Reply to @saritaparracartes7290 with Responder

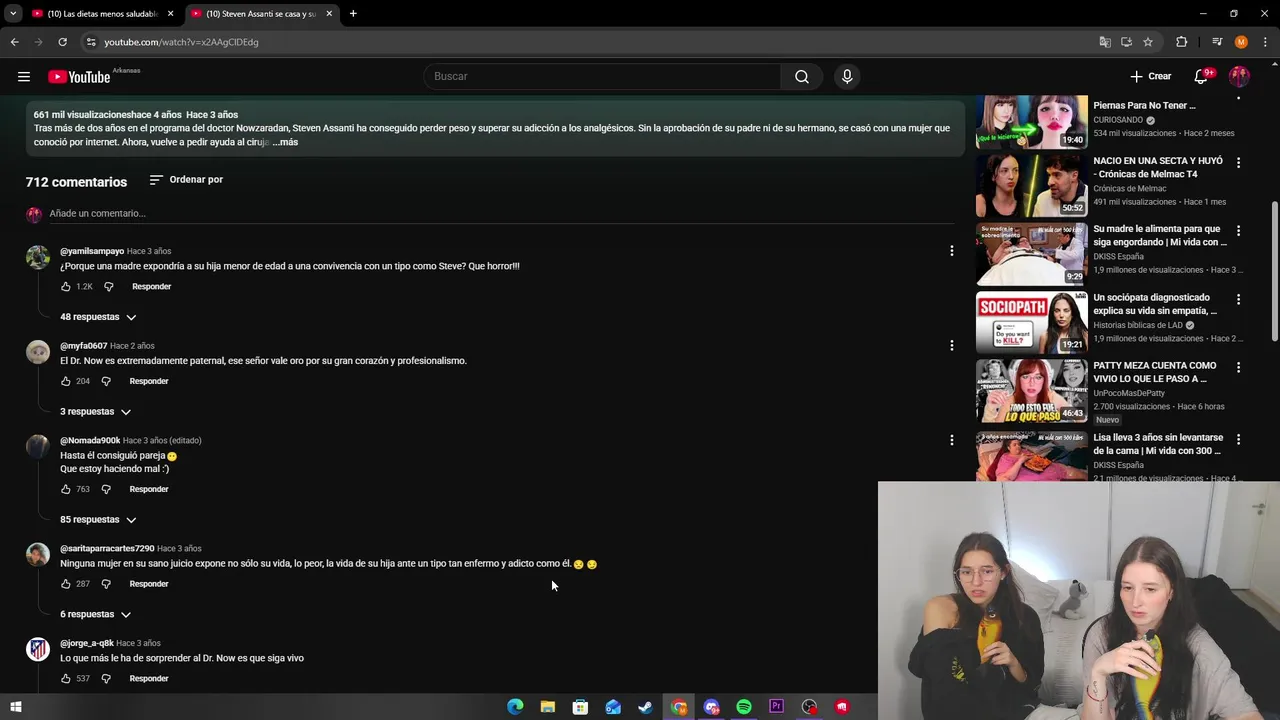point(149,584)
